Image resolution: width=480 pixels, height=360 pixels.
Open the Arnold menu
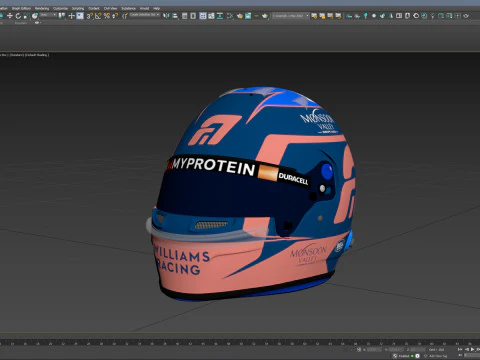click(144, 8)
